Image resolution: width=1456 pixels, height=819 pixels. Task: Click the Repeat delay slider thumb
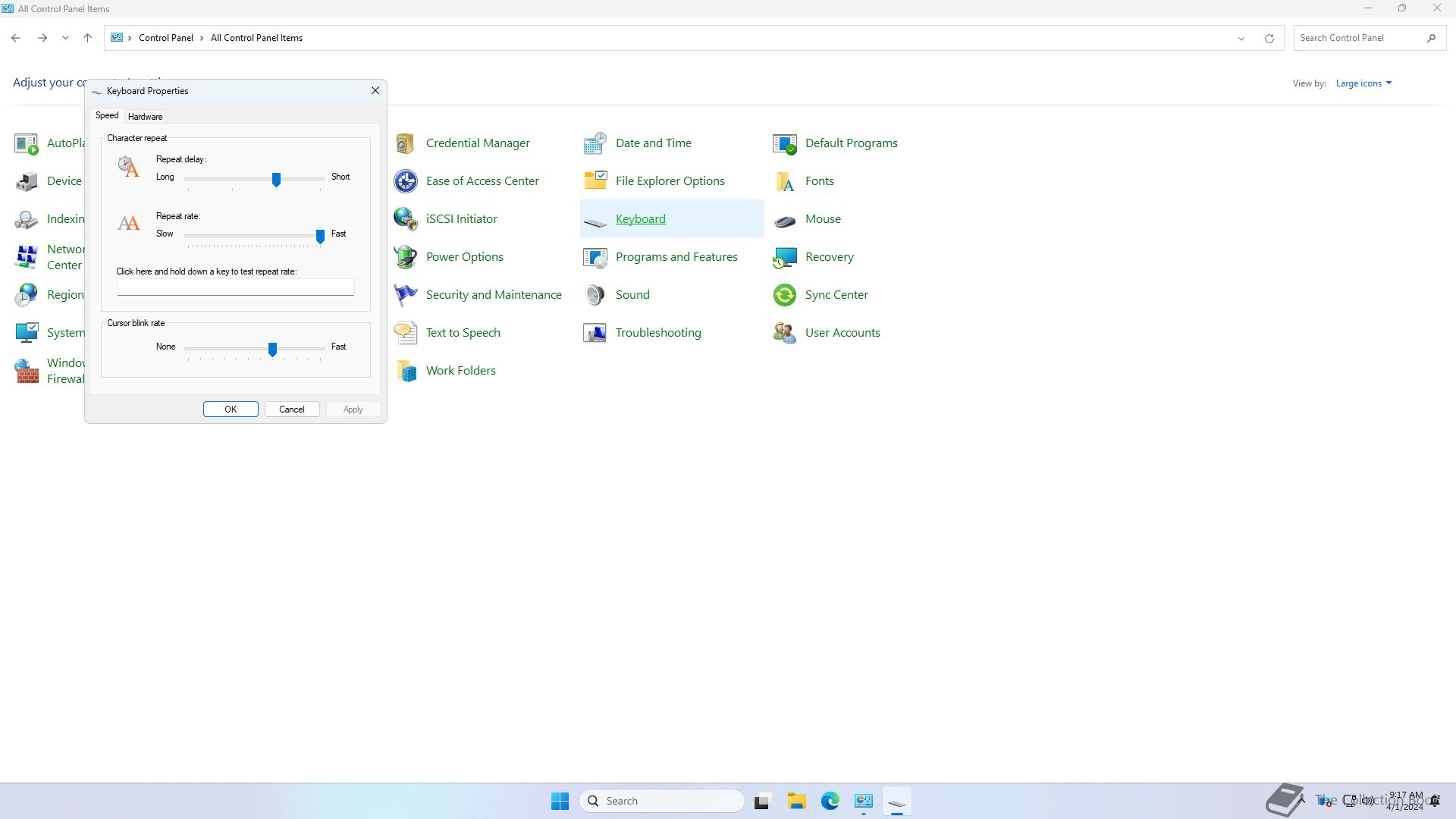point(276,179)
